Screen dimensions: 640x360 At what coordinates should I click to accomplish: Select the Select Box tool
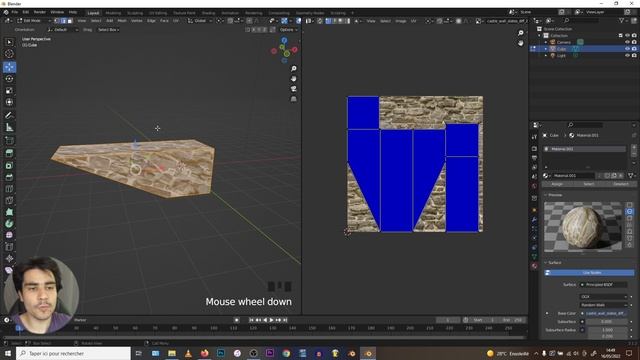tap(9, 42)
